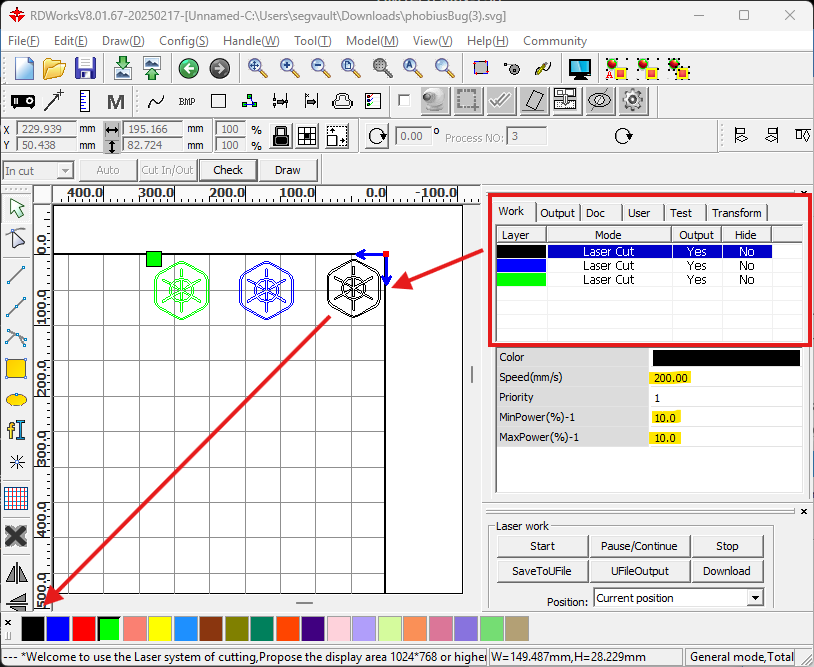Click the Check button

(227, 170)
